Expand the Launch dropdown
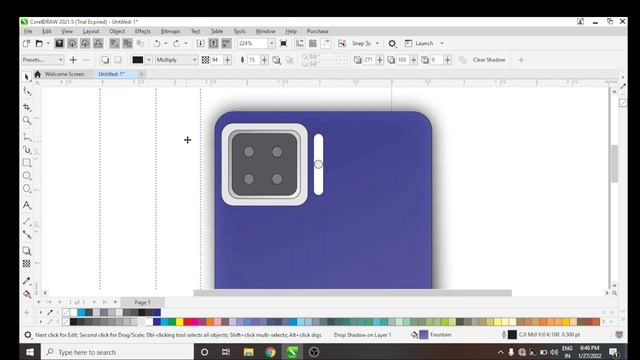Screen dimensions: 640x360 tap(442, 43)
